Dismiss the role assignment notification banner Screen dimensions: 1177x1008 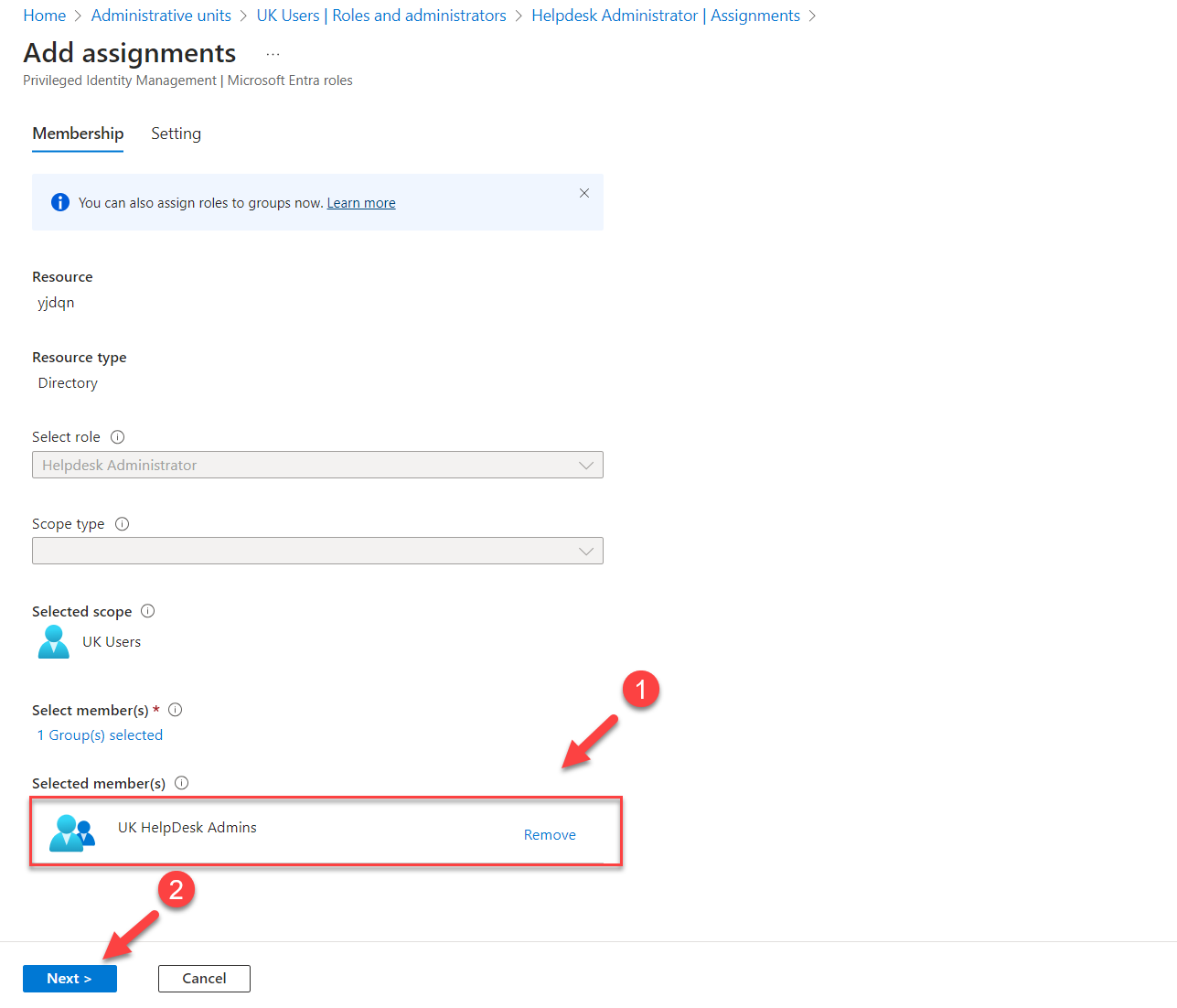584,193
